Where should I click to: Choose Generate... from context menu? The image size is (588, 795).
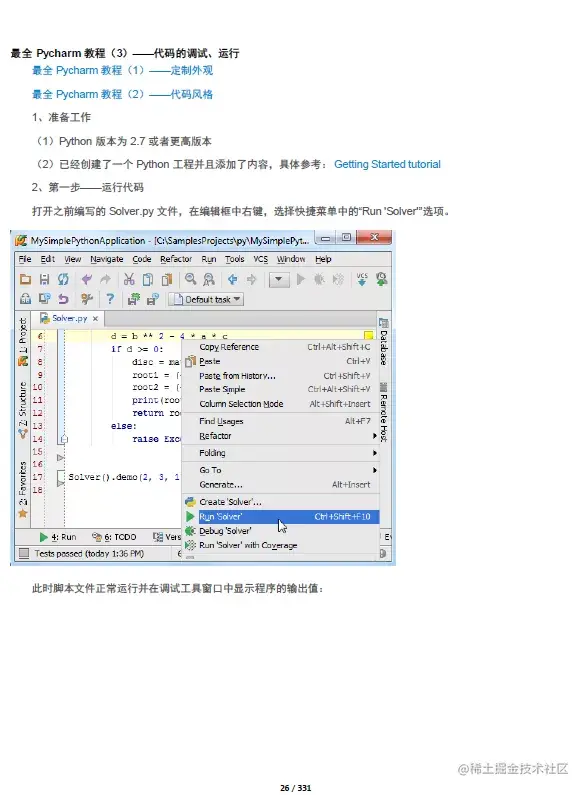[x=281, y=485]
